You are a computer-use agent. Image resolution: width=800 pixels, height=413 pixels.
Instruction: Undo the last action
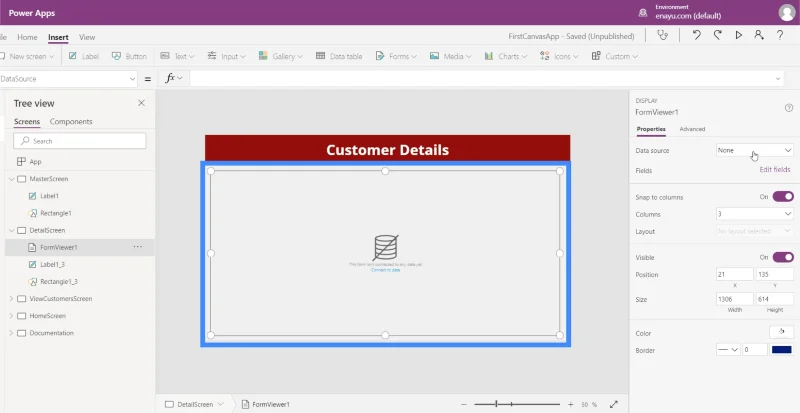(x=696, y=35)
